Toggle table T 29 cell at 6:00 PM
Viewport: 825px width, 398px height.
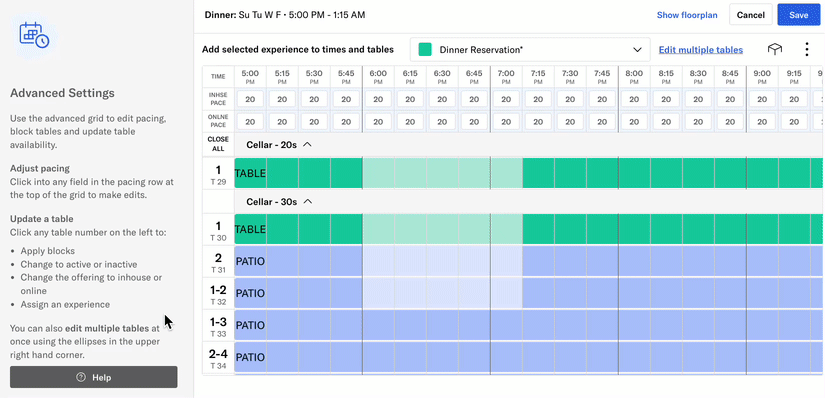pos(378,173)
